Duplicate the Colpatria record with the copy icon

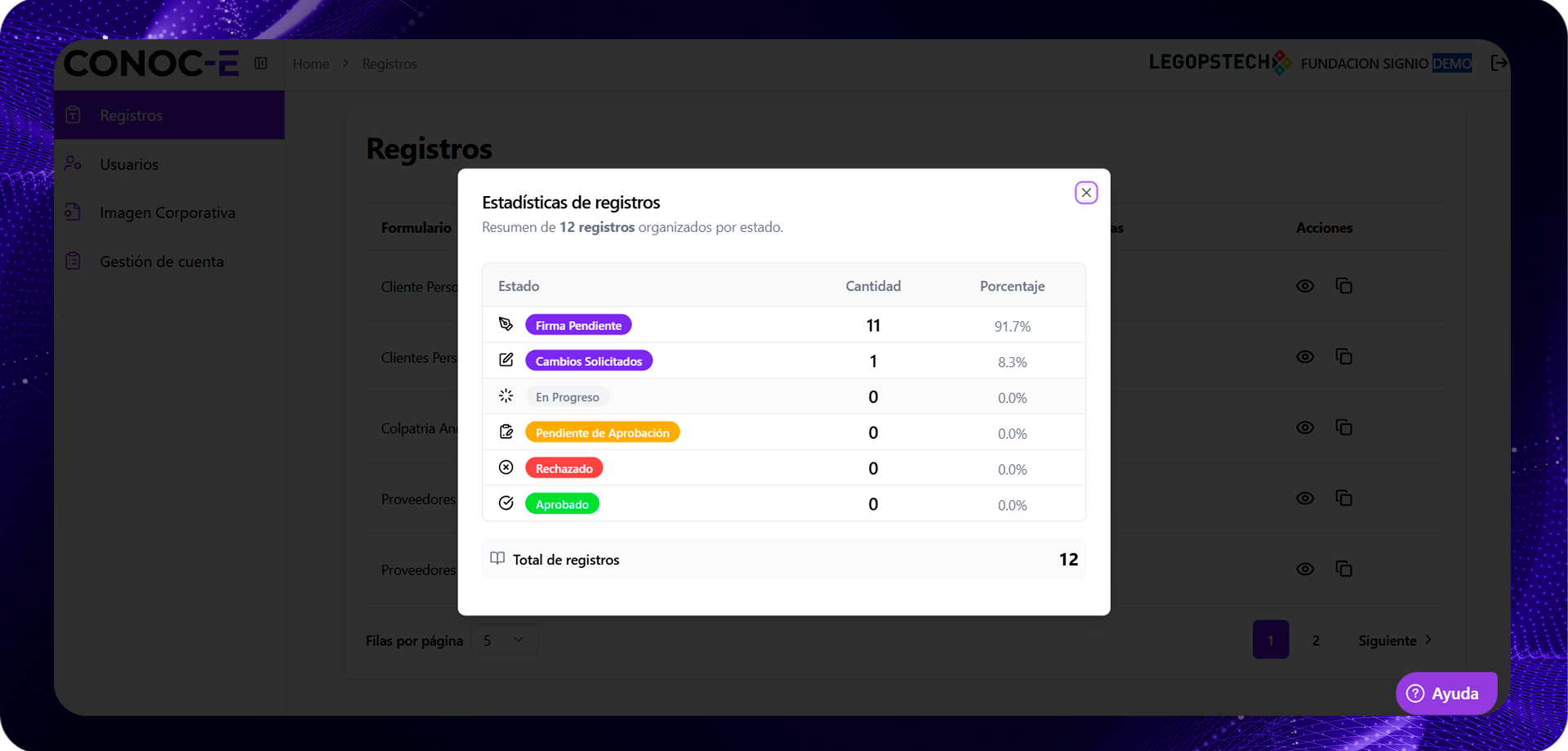(1344, 427)
